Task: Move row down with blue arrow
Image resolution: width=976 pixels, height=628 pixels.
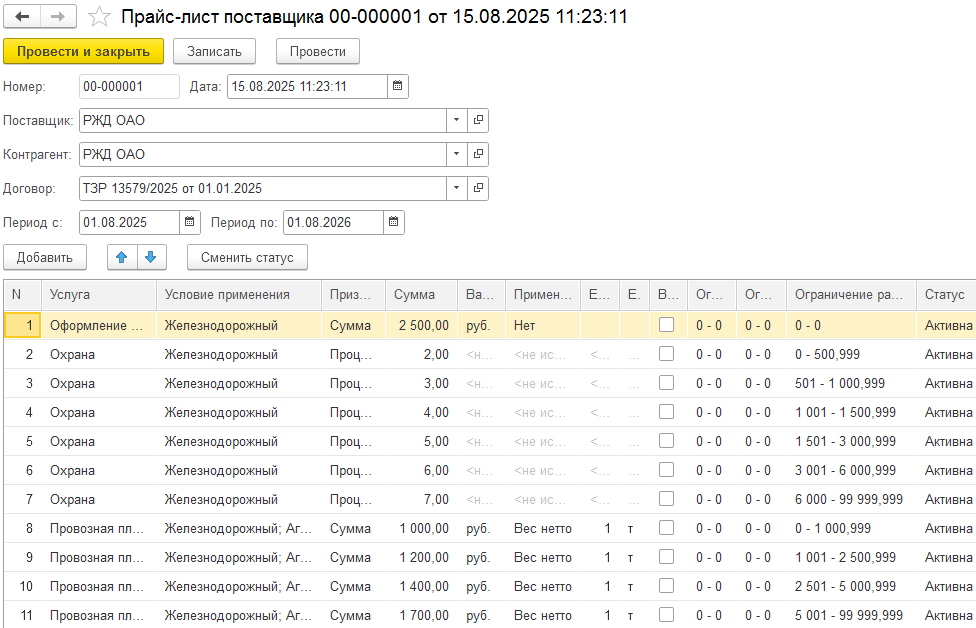Action: pos(150,257)
